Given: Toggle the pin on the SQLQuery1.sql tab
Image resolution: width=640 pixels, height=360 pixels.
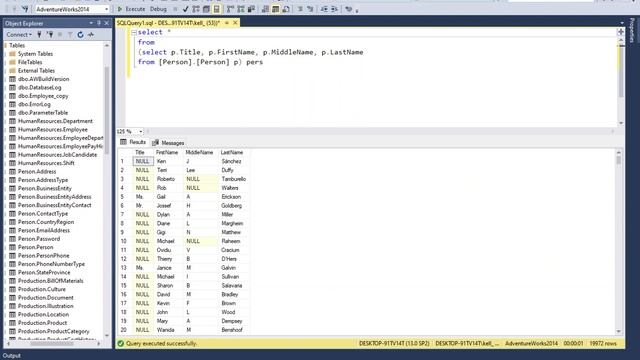Looking at the screenshot, I should point(227,23).
